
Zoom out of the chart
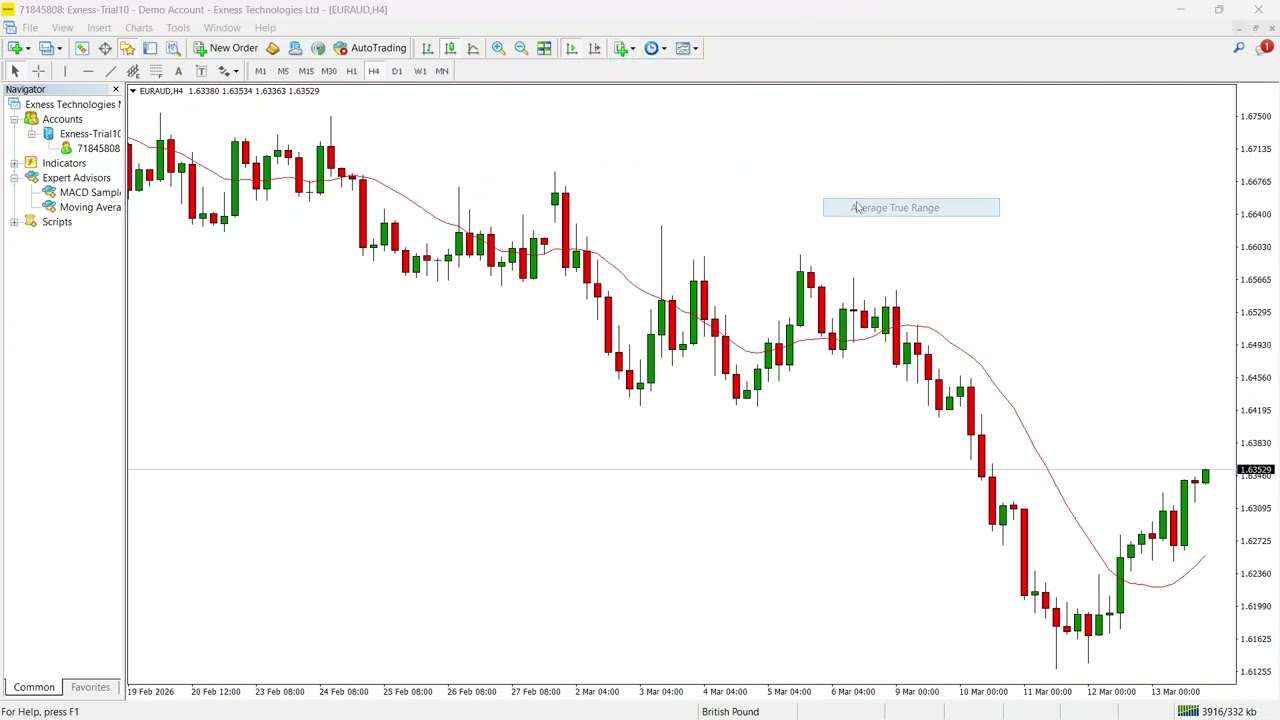[521, 48]
